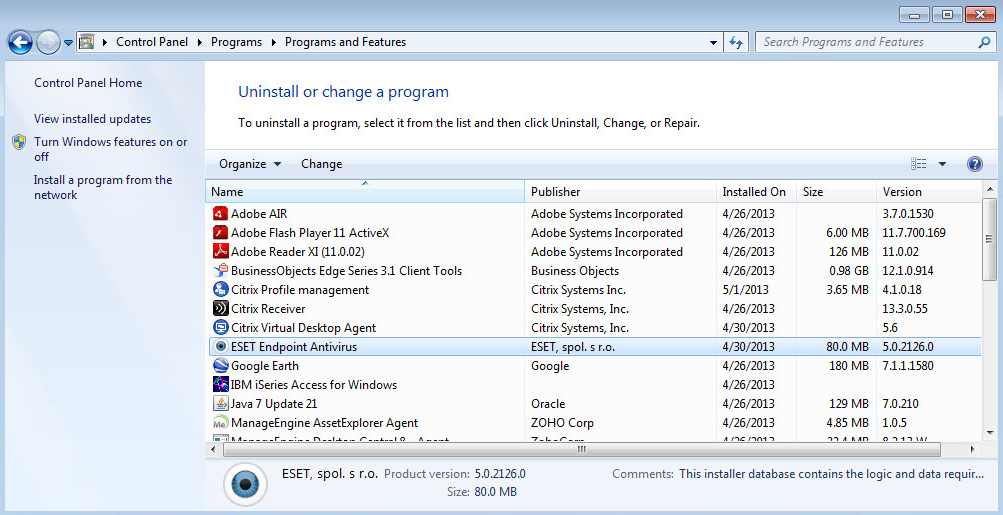1003x515 pixels.
Task: Expand arrow before Control Panel breadcrumb
Action: (x=105, y=42)
